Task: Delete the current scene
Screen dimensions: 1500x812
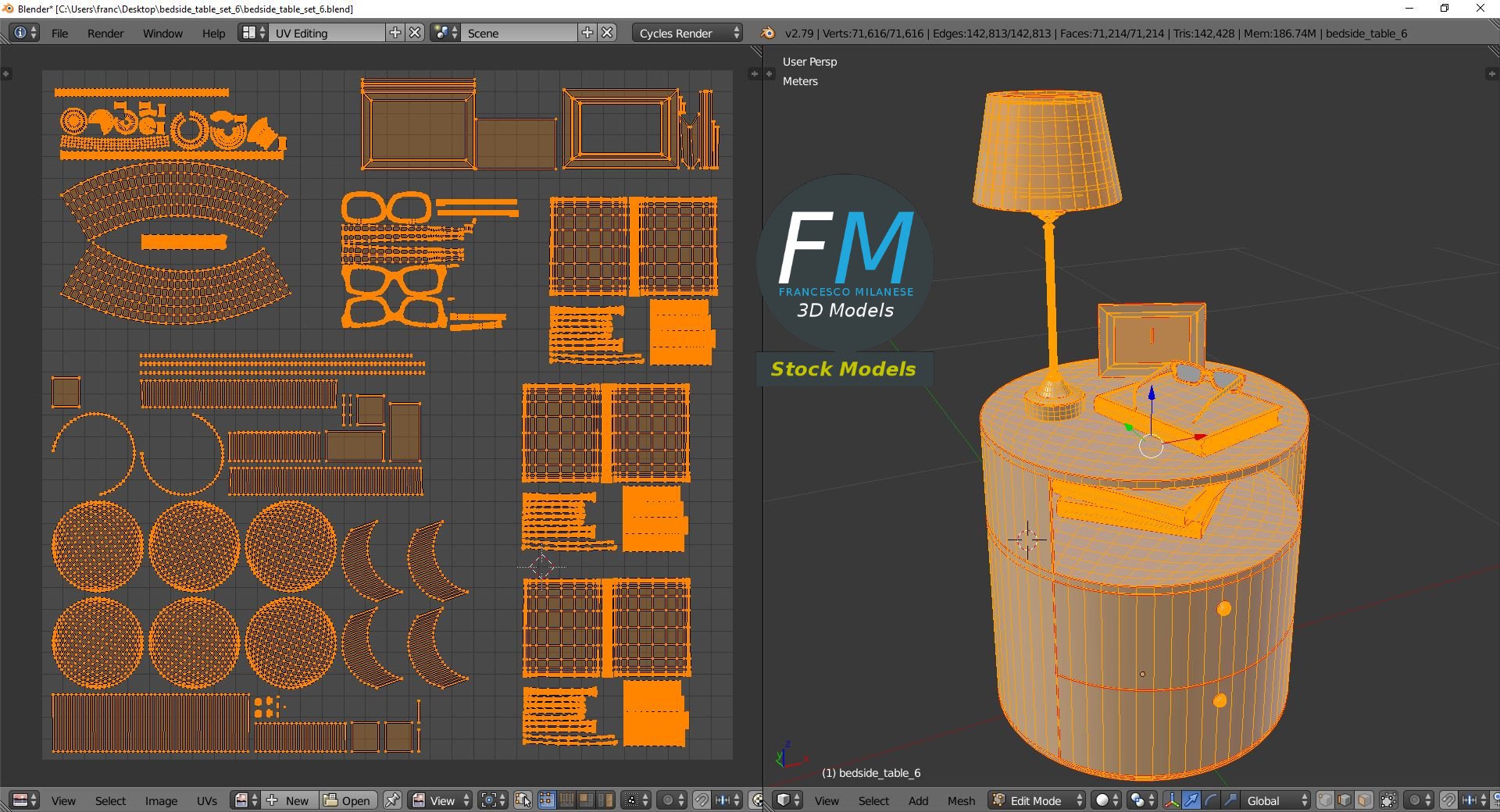Action: (x=608, y=33)
